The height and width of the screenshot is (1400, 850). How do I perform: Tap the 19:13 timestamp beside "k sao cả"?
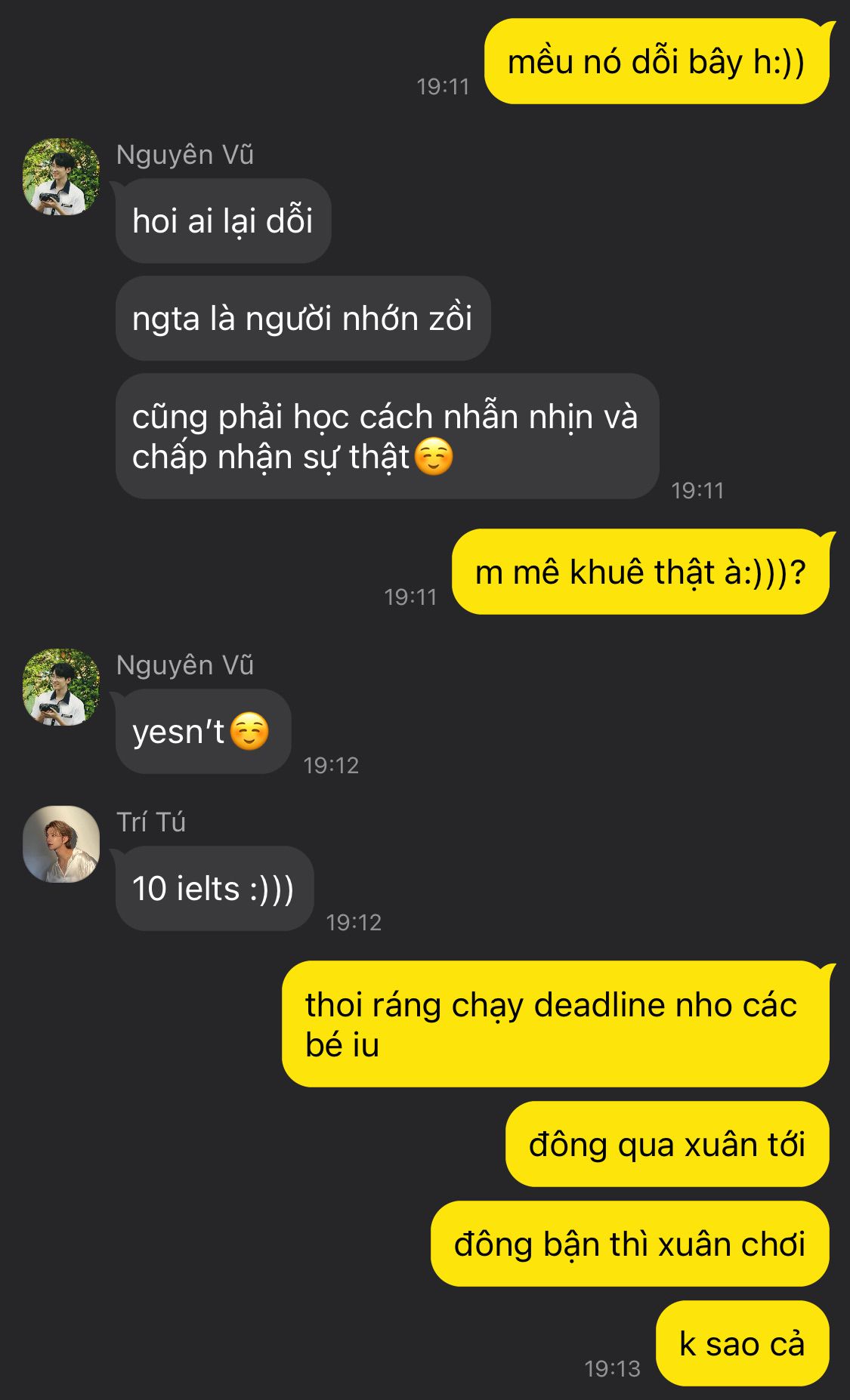point(612,1368)
